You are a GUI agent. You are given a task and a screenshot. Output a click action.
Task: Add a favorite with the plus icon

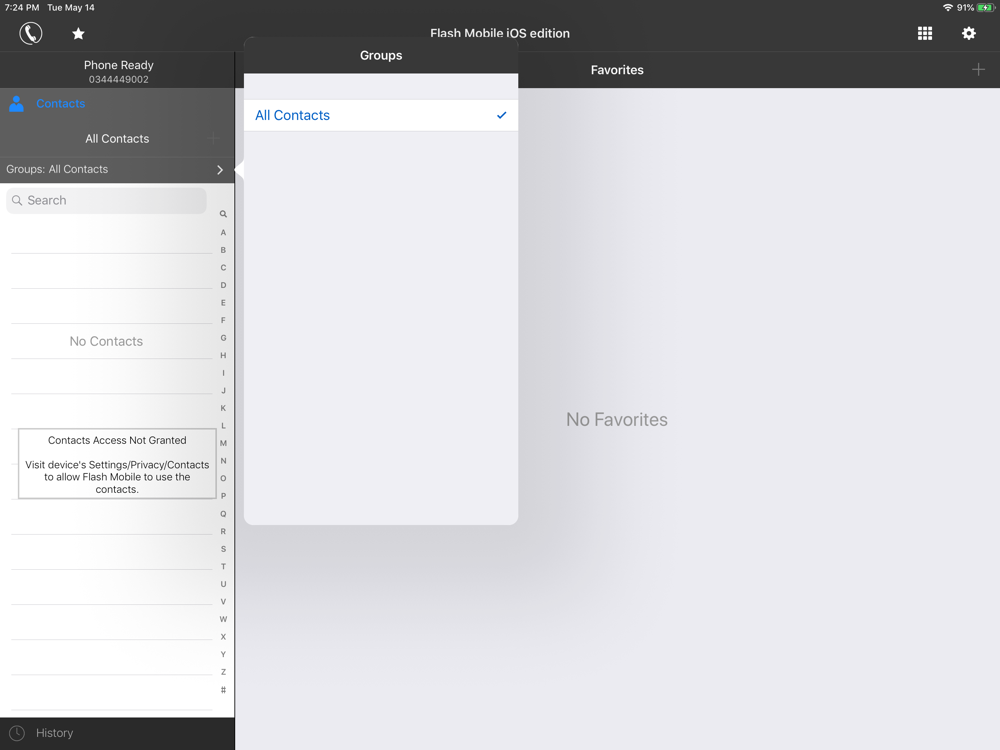(978, 70)
